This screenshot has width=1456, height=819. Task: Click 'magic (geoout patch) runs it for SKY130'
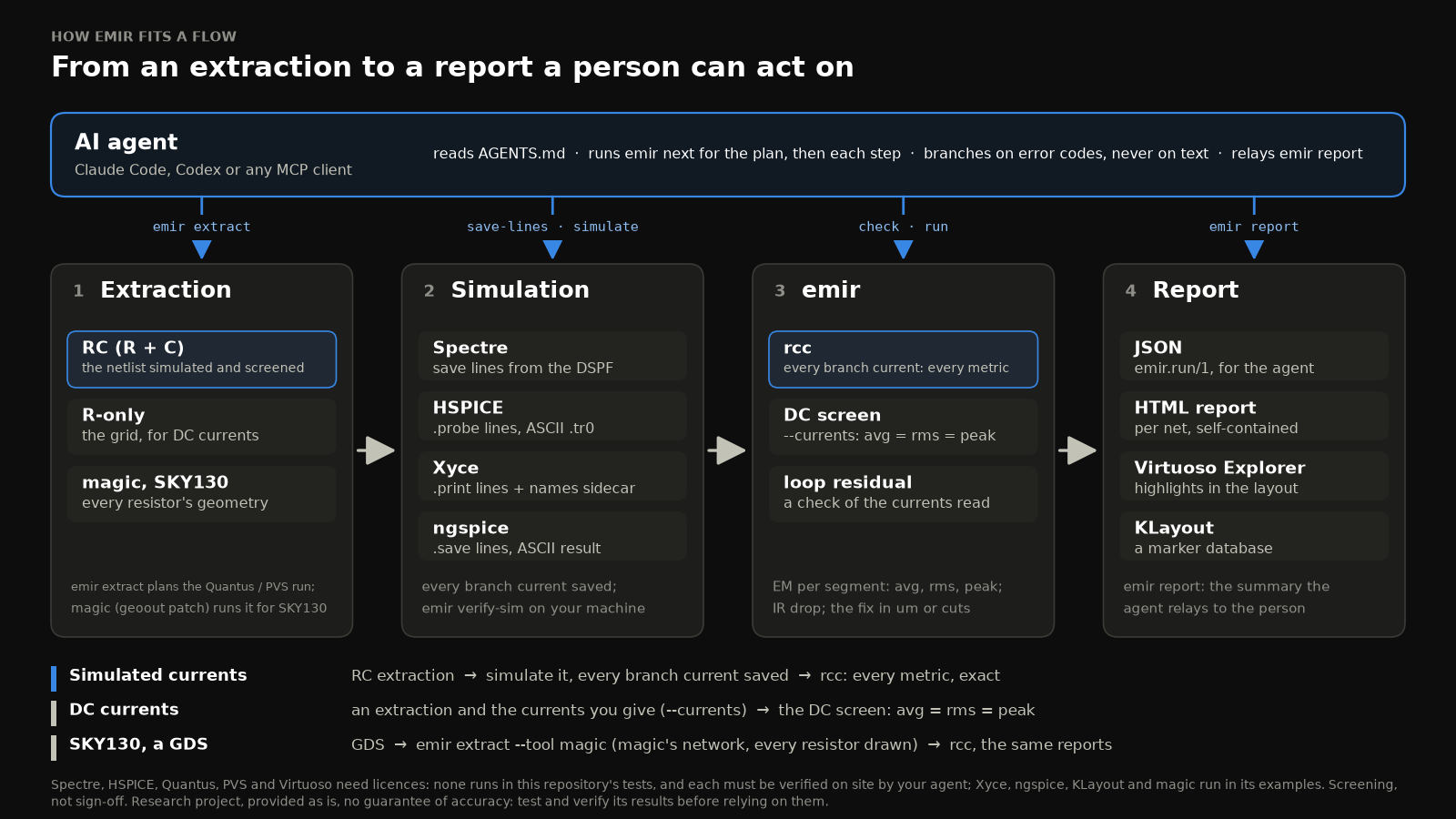198,608
